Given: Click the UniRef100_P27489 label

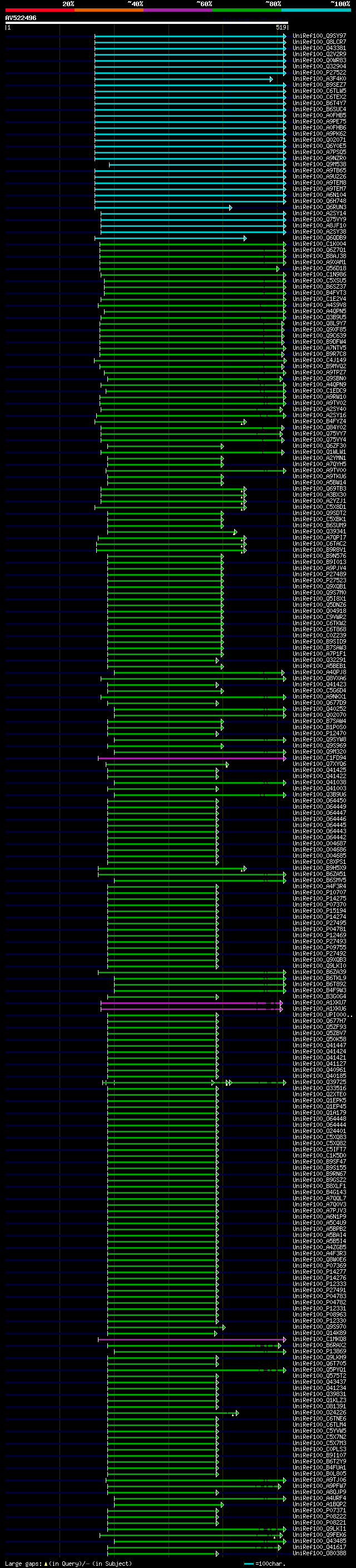Looking at the screenshot, I should [x=319, y=575].
